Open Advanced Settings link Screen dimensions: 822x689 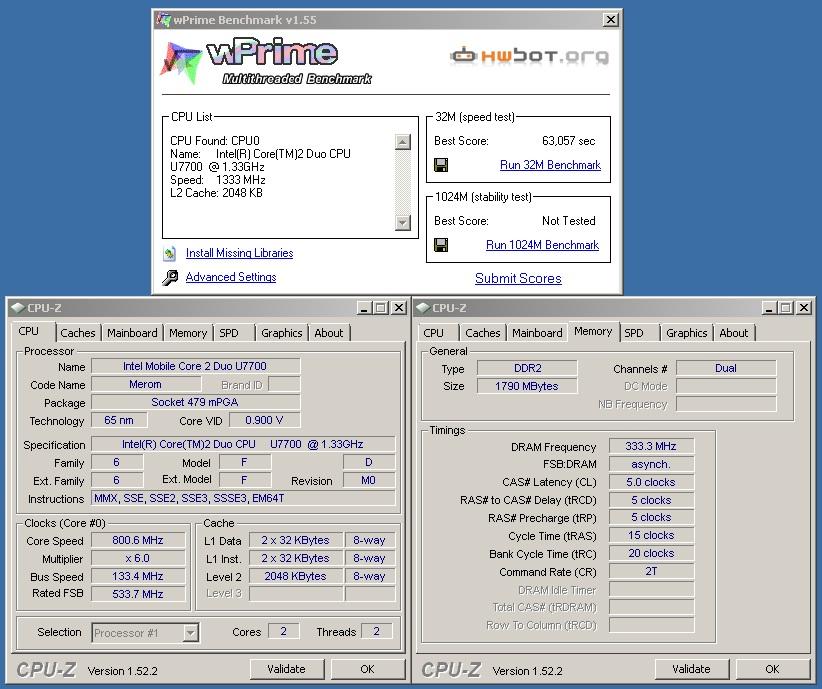231,277
